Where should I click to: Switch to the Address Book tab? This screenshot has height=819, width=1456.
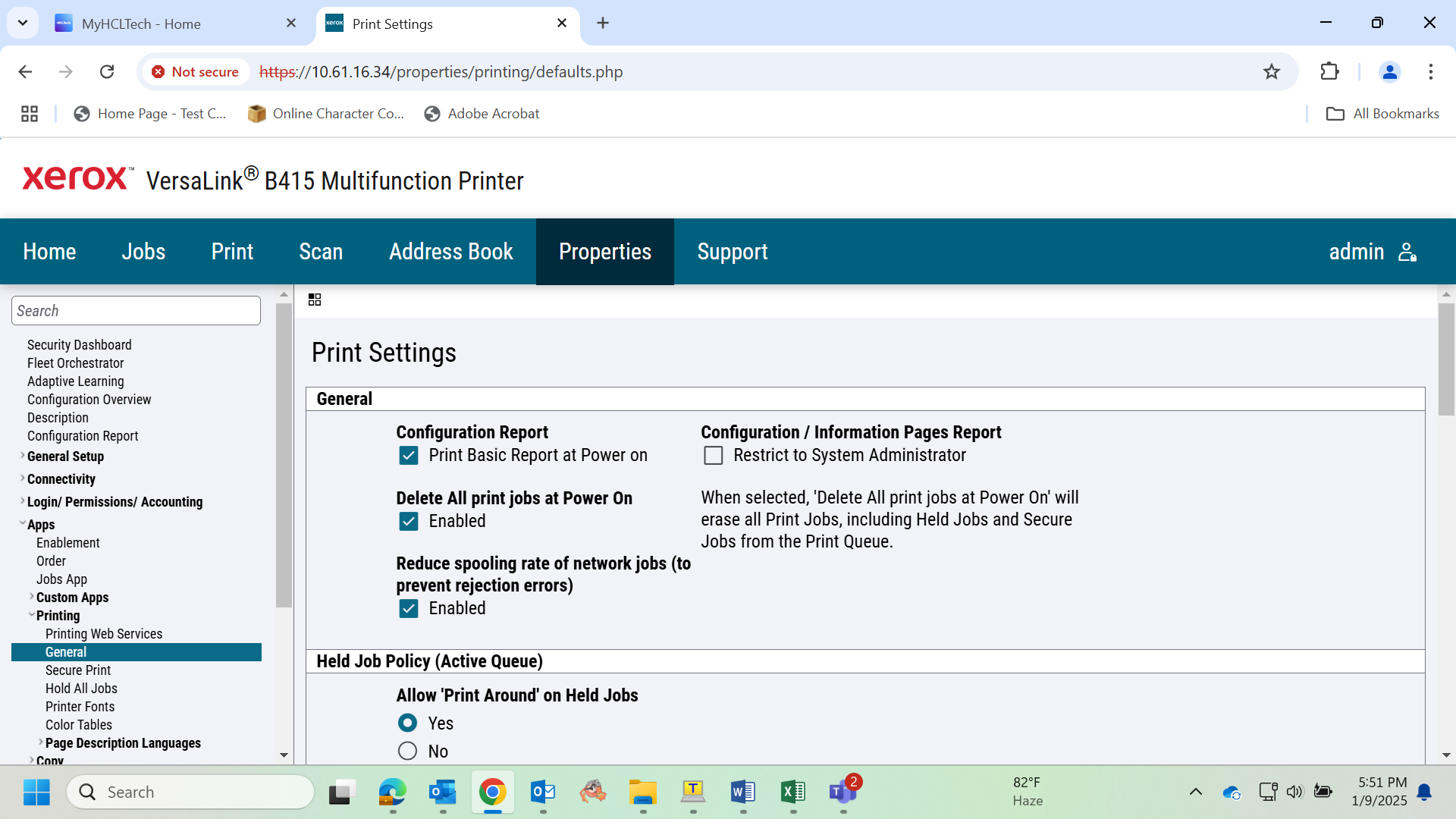coord(451,252)
